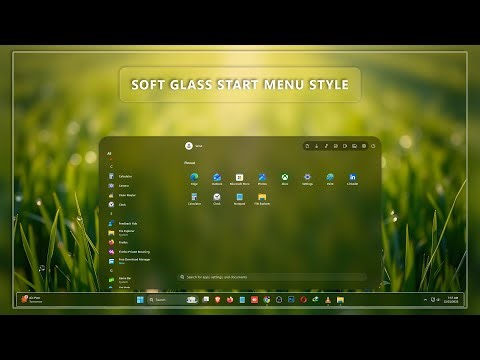
Task: Open Firefox from the taskbar
Action: 230,300
